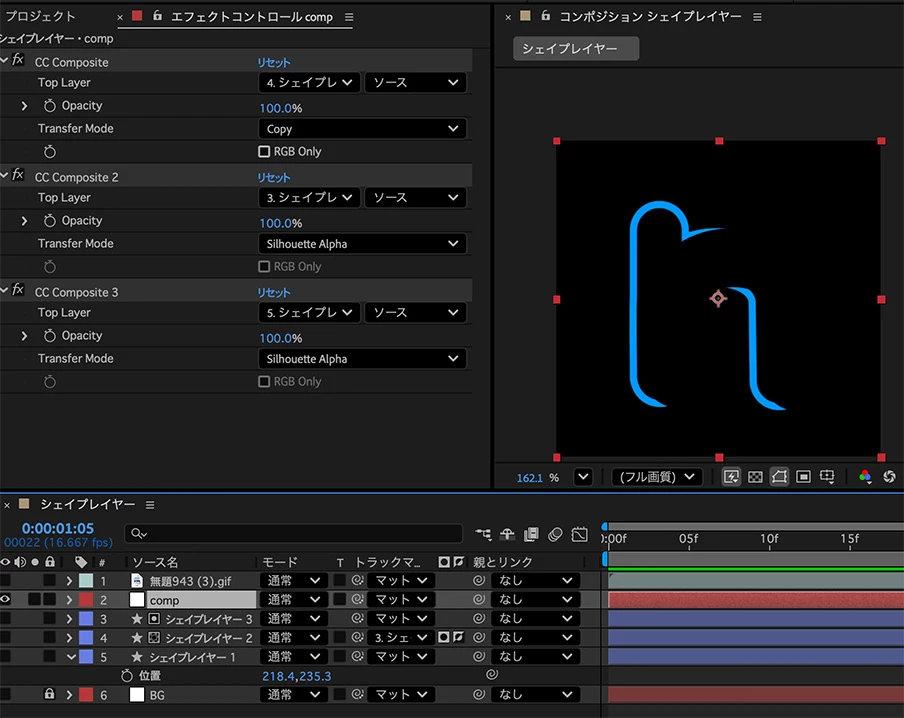Click current timecode 0:00:01:05

(58, 528)
